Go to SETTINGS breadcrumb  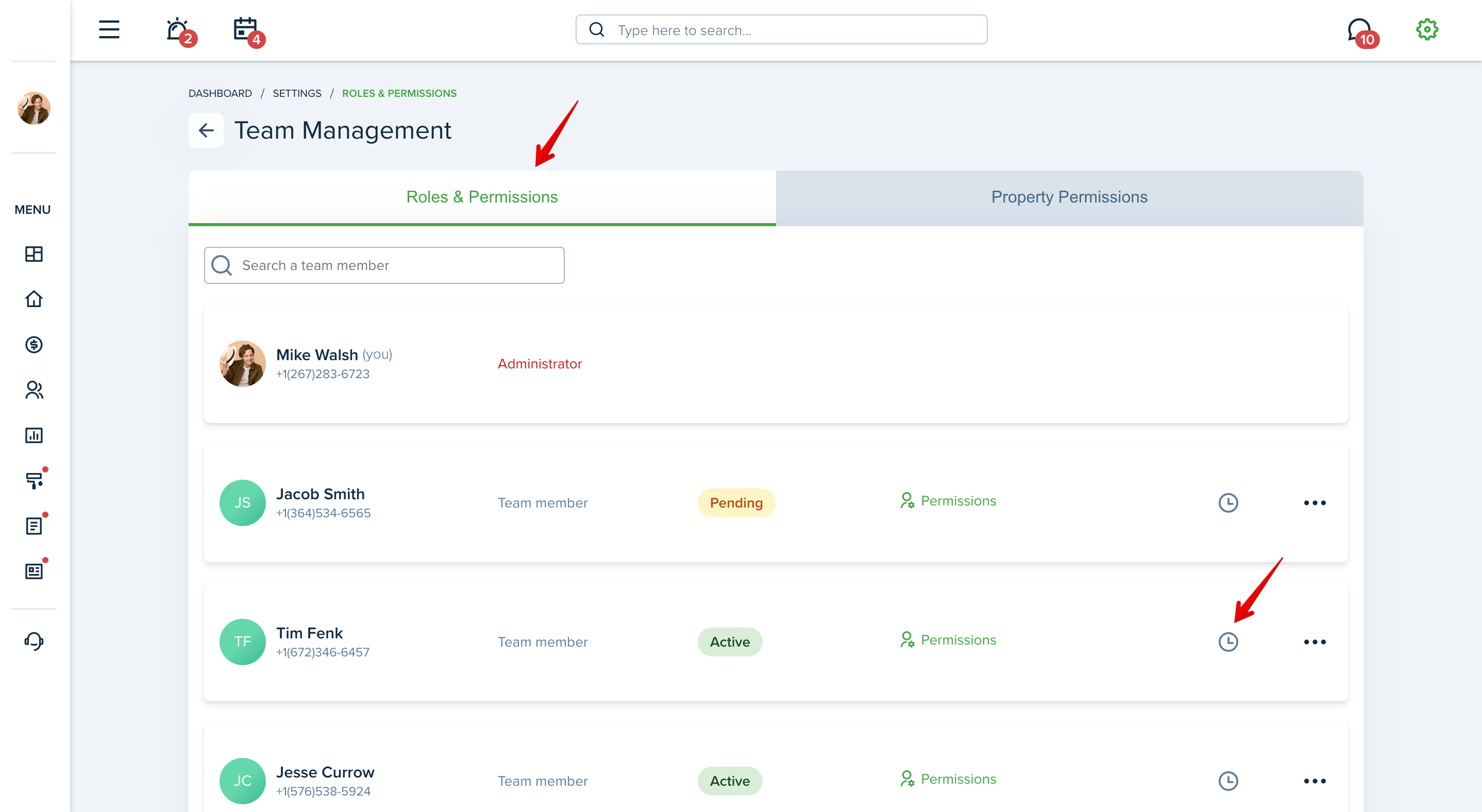point(297,93)
